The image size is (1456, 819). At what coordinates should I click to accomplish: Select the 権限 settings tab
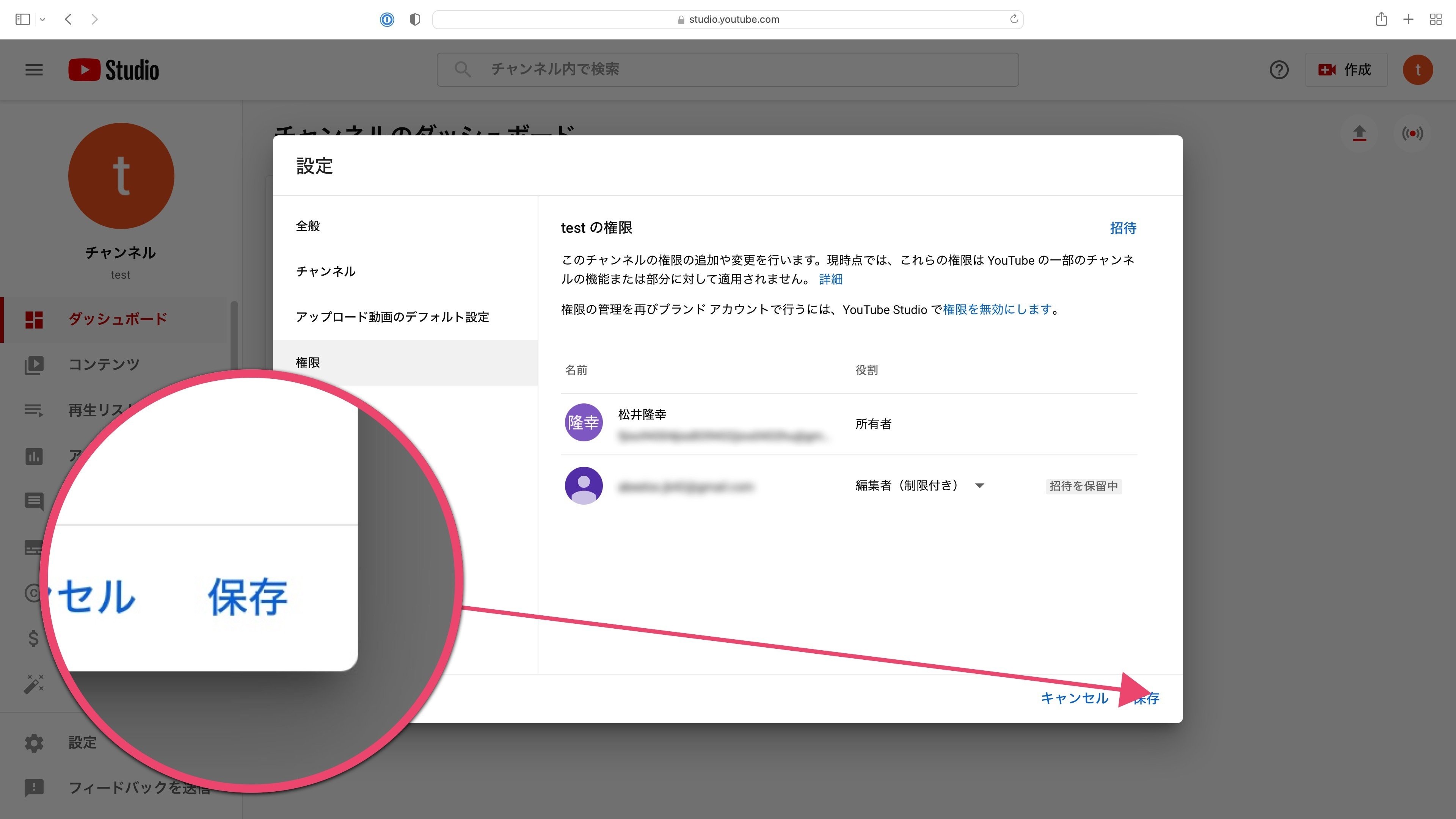tap(405, 362)
